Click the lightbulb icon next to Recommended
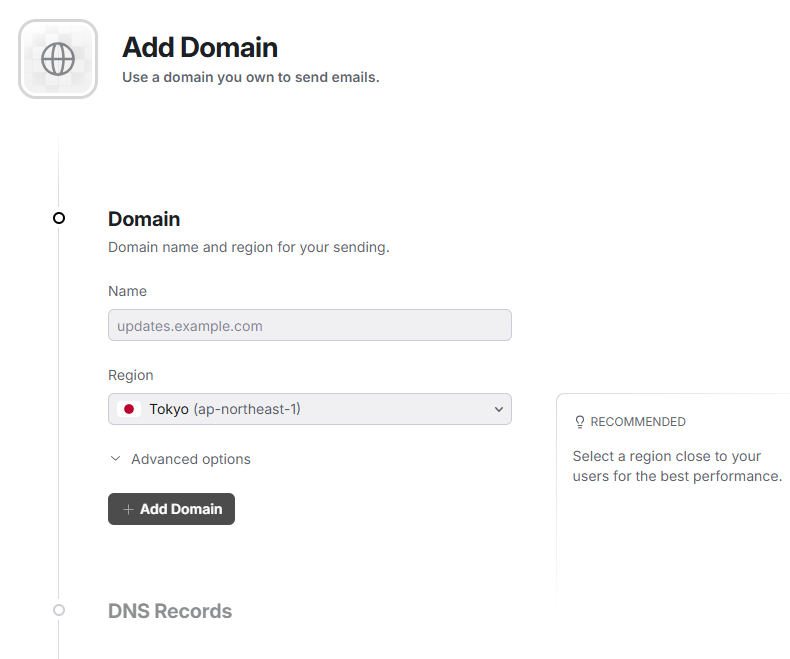Image resolution: width=790 pixels, height=659 pixels. tap(579, 422)
